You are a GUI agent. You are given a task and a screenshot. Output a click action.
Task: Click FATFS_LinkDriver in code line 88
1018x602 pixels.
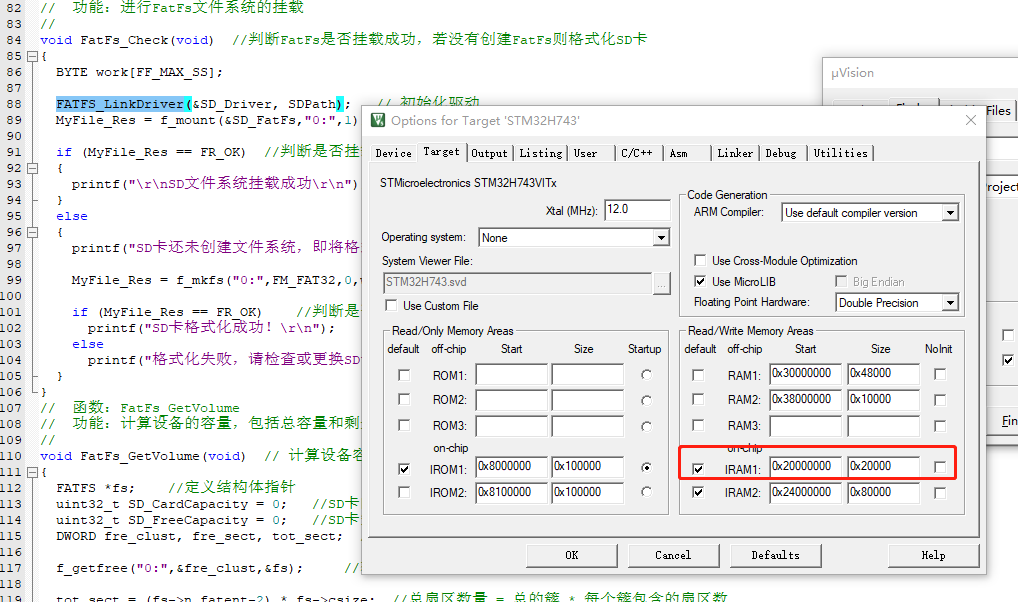[120, 104]
